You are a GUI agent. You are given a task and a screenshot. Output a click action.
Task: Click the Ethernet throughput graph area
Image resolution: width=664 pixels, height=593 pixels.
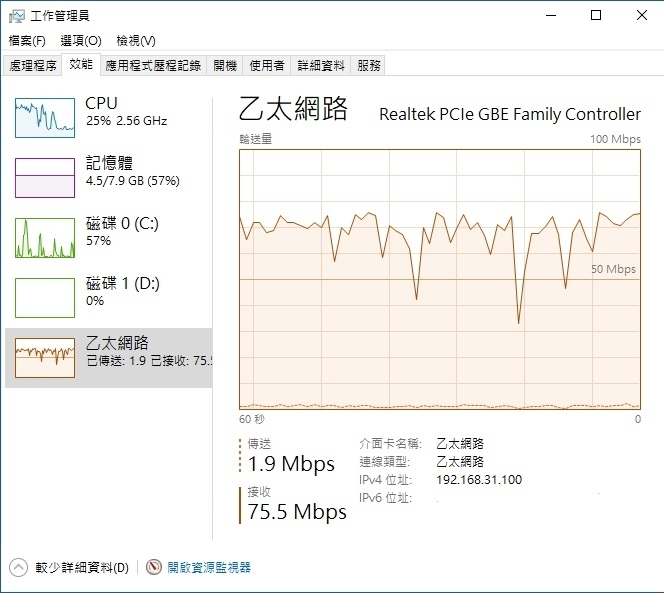click(x=440, y=280)
